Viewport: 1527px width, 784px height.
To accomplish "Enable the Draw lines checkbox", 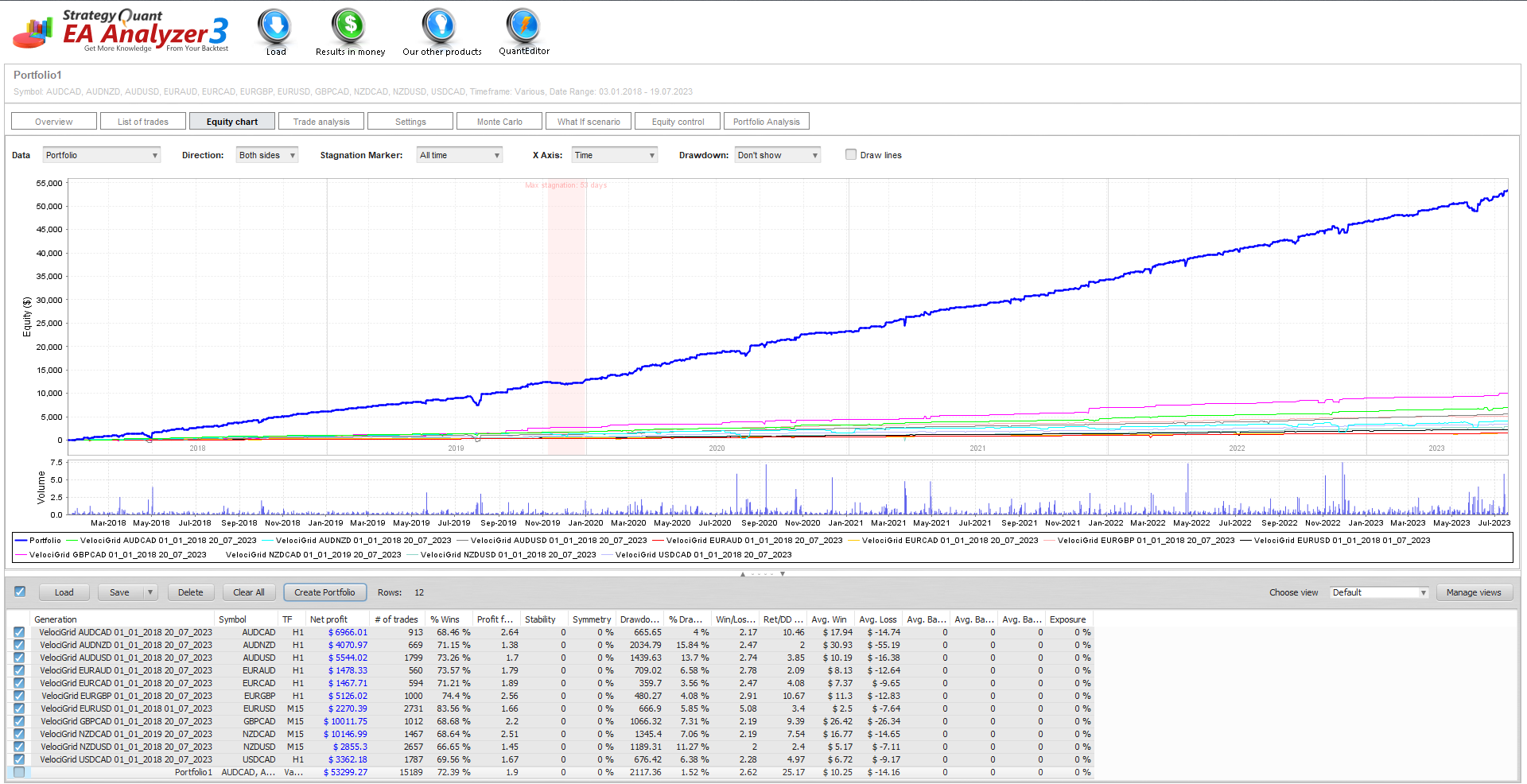I will click(x=851, y=155).
